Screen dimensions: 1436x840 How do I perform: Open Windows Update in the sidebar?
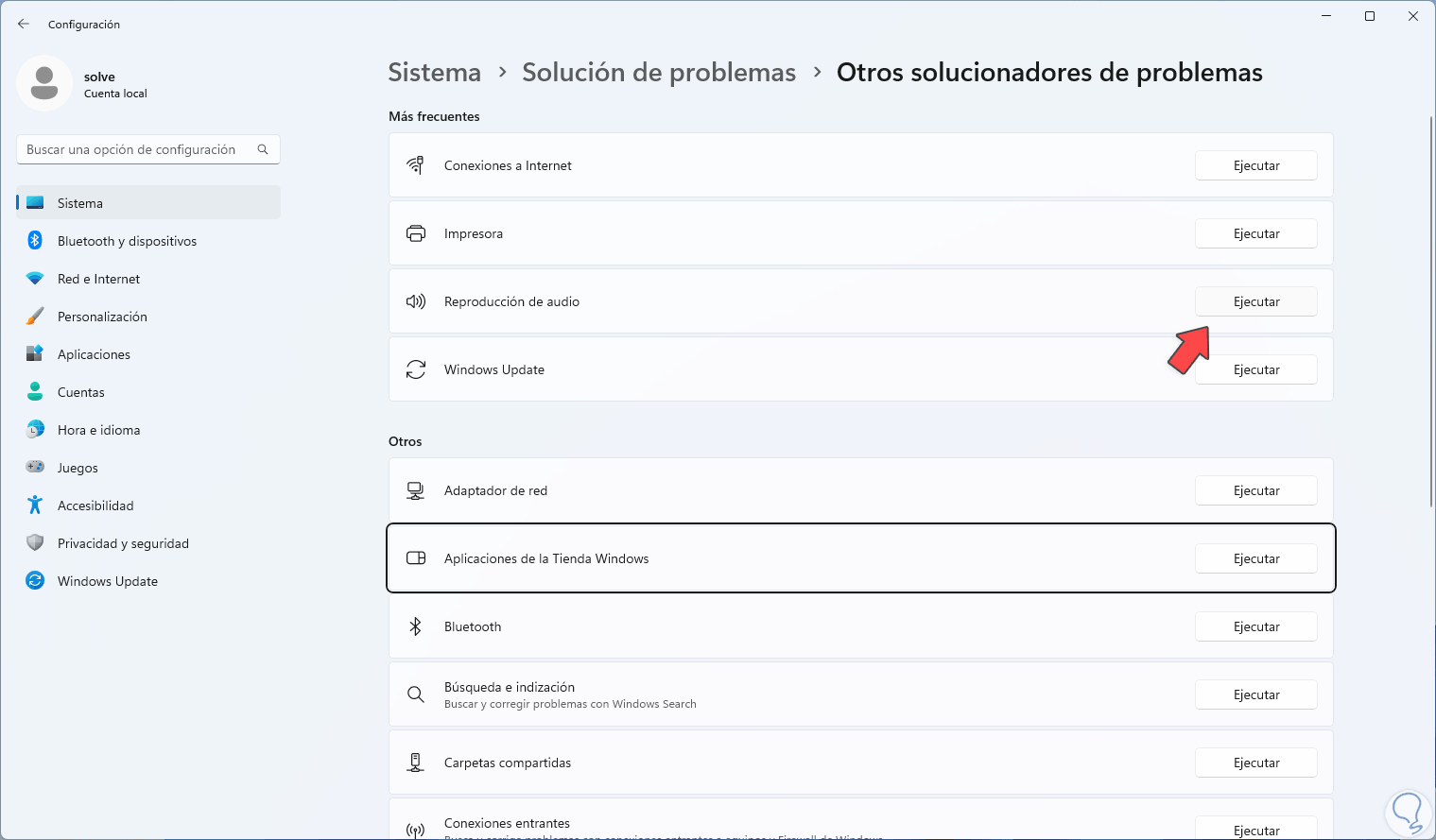107,581
